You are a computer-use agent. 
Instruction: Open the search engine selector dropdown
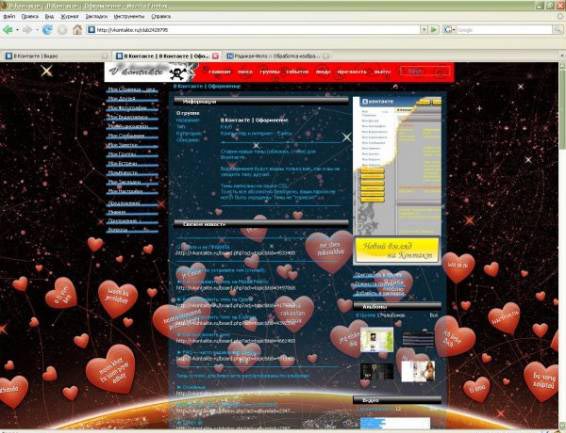tap(449, 30)
